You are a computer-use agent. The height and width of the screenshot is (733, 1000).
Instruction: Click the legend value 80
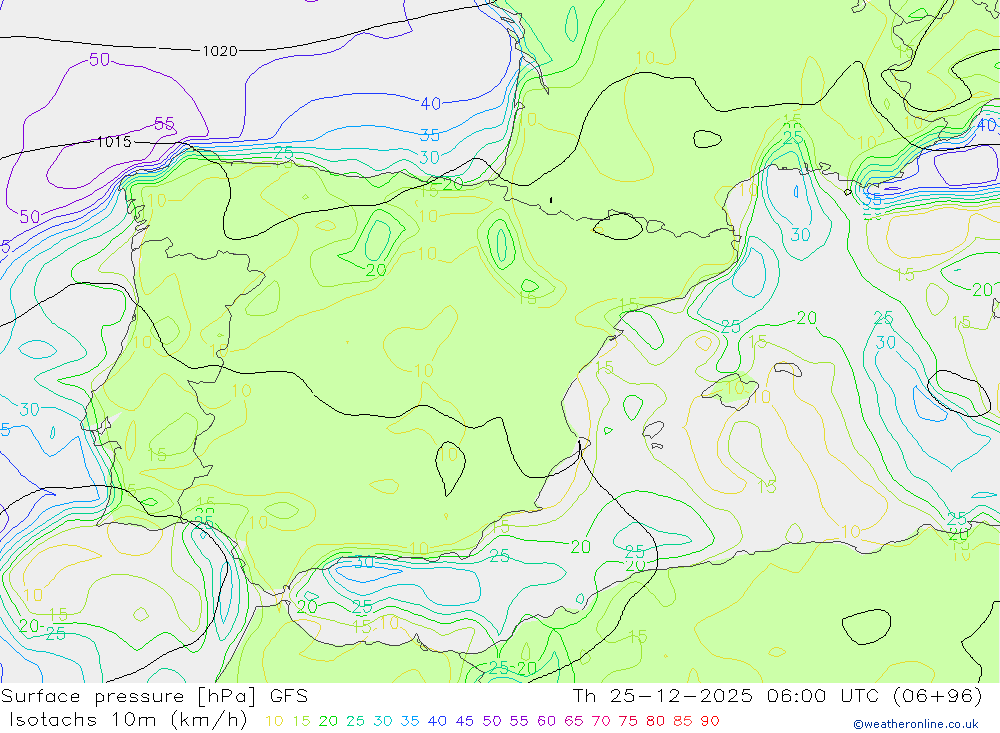click(656, 721)
